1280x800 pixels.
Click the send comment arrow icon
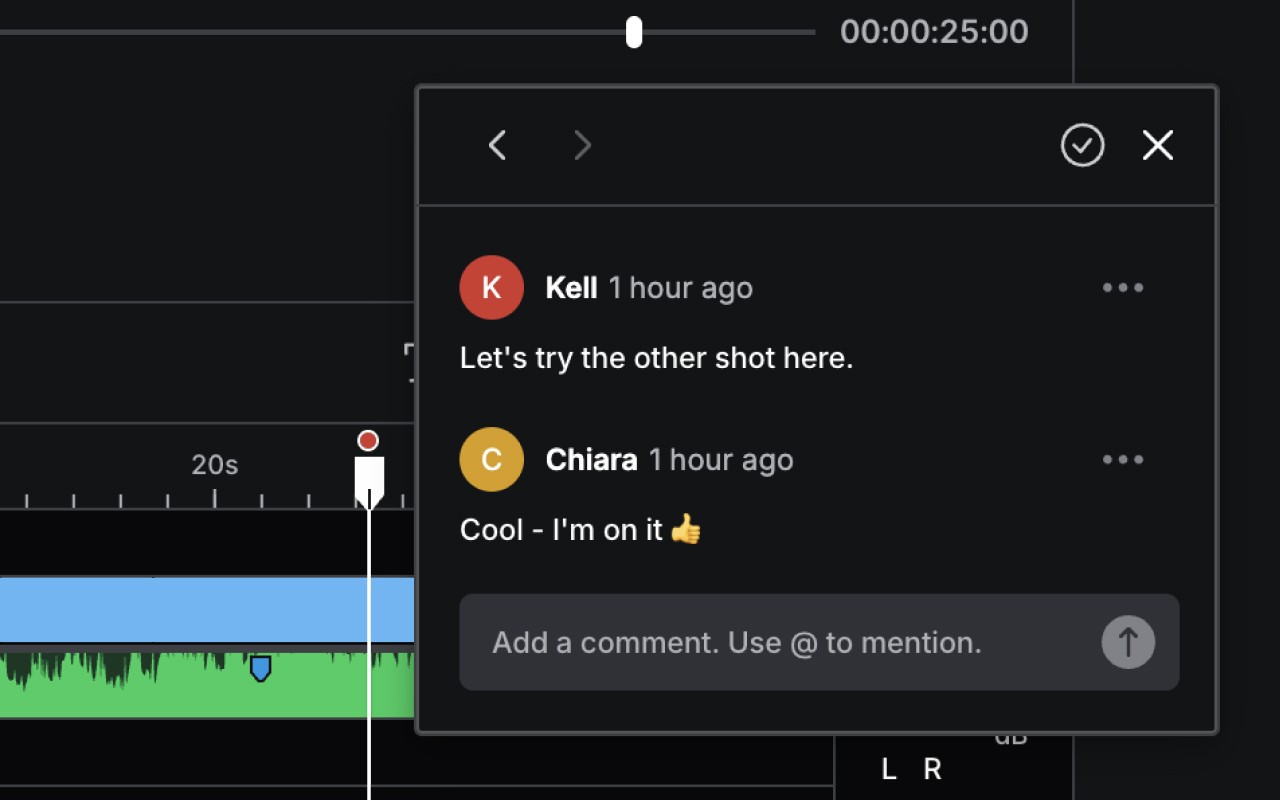(1128, 642)
